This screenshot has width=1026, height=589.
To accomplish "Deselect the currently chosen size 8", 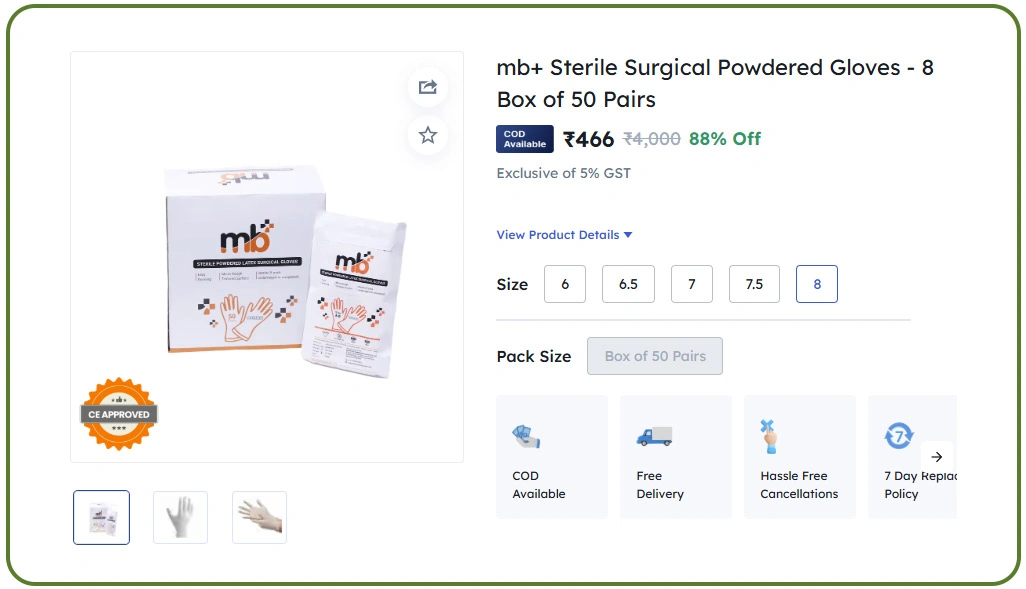I will (x=816, y=284).
